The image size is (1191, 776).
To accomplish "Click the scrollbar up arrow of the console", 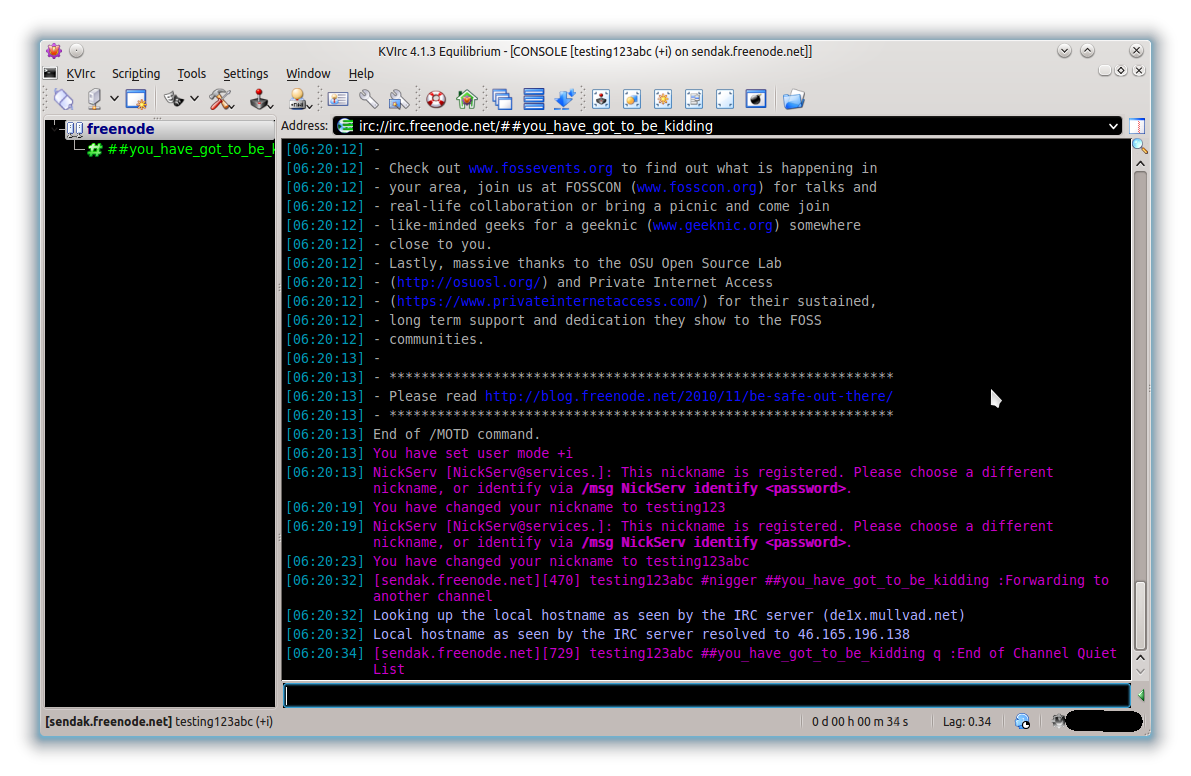I will [1140, 164].
